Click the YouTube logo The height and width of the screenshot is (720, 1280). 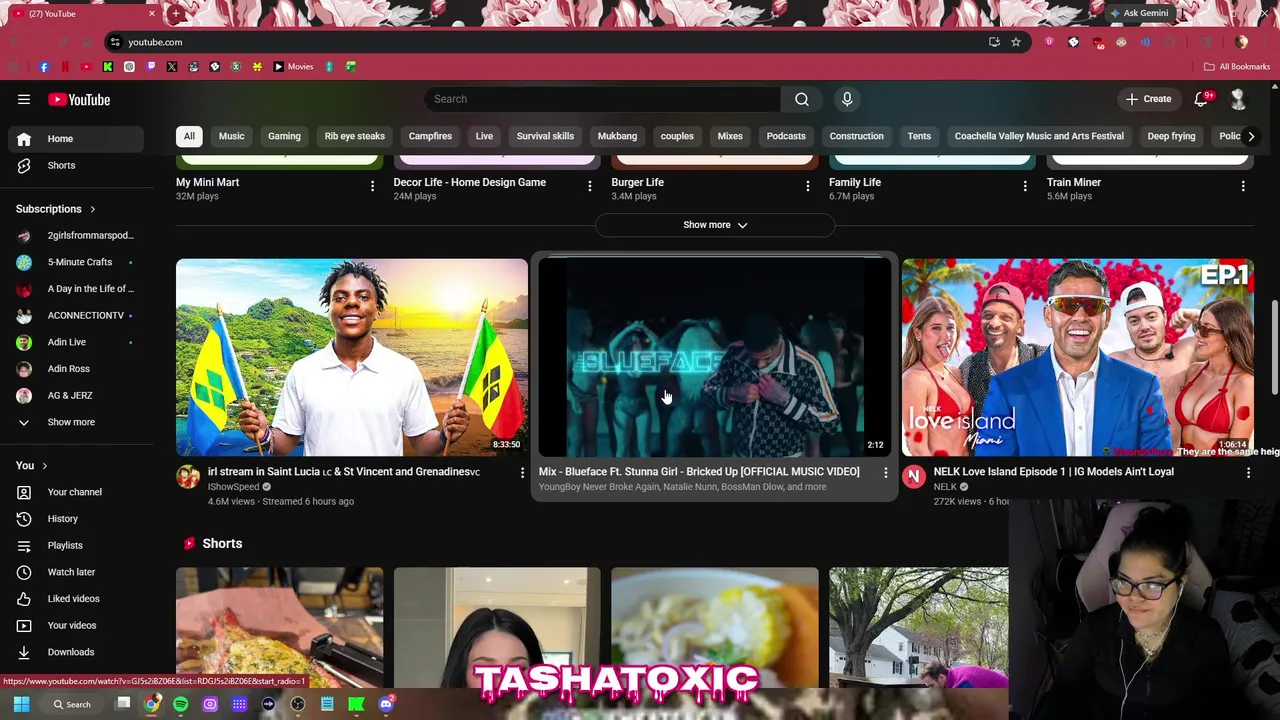79,99
